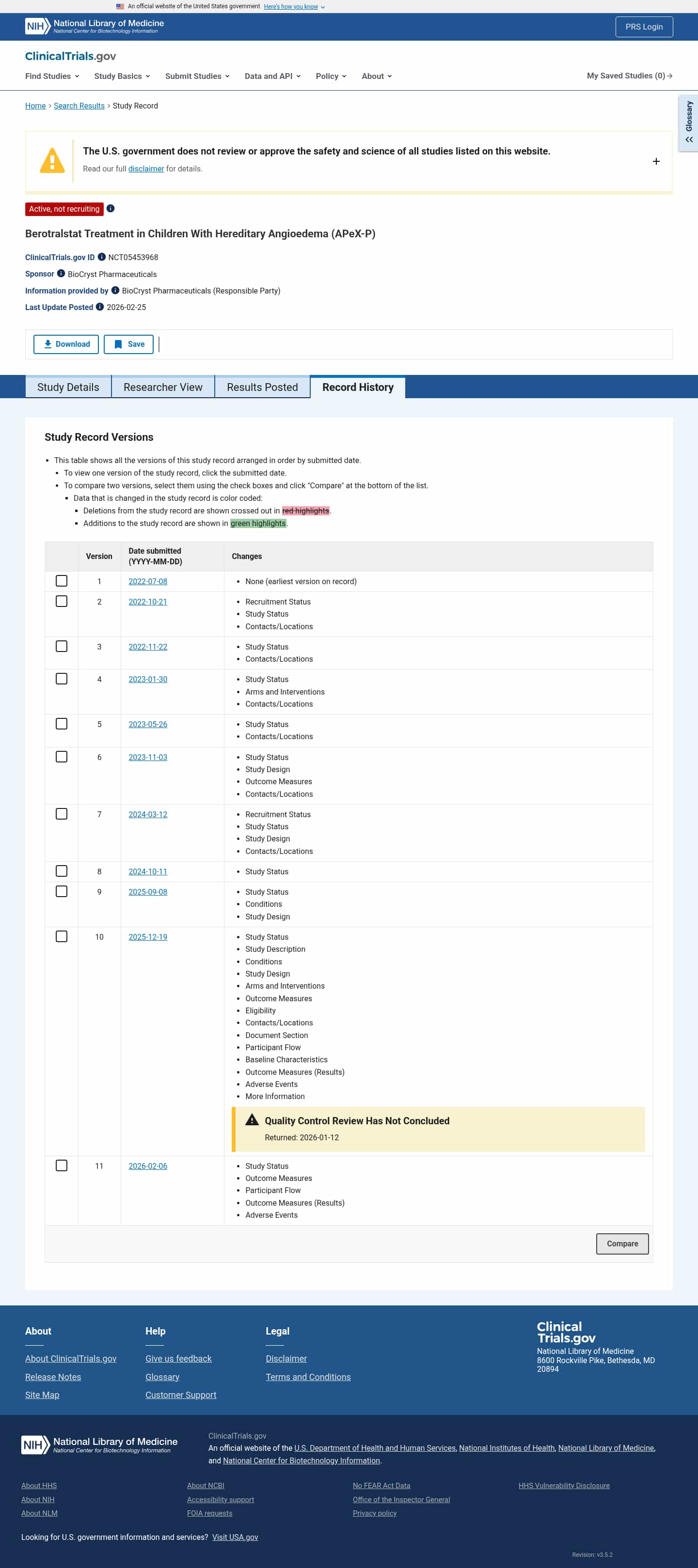This screenshot has height=1568, width=698.
Task: Open My Saved Studies link
Action: point(629,76)
